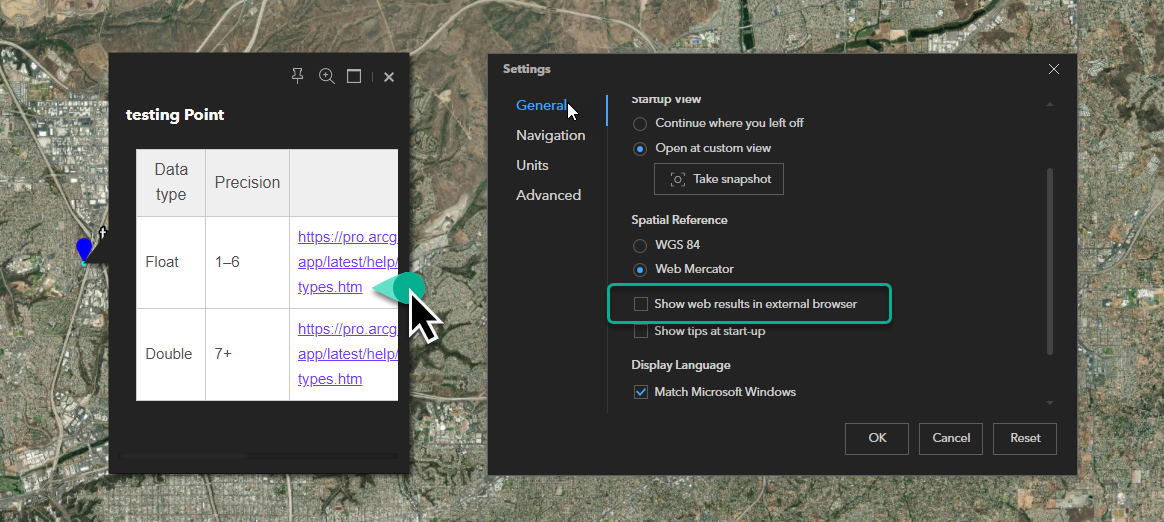Go to the Advanced settings tab
The image size is (1164, 522).
[548, 195]
